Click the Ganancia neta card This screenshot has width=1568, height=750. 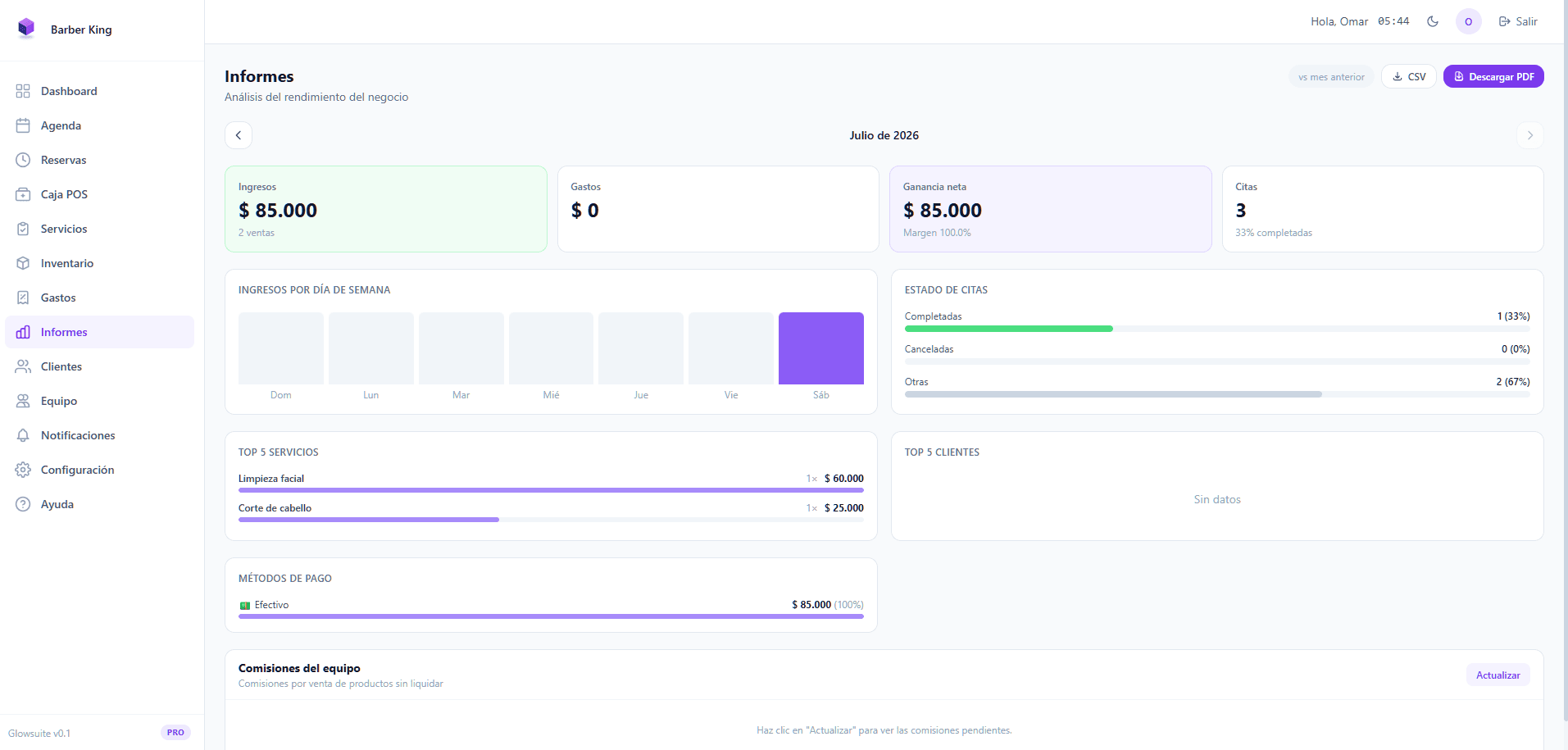(x=1051, y=209)
